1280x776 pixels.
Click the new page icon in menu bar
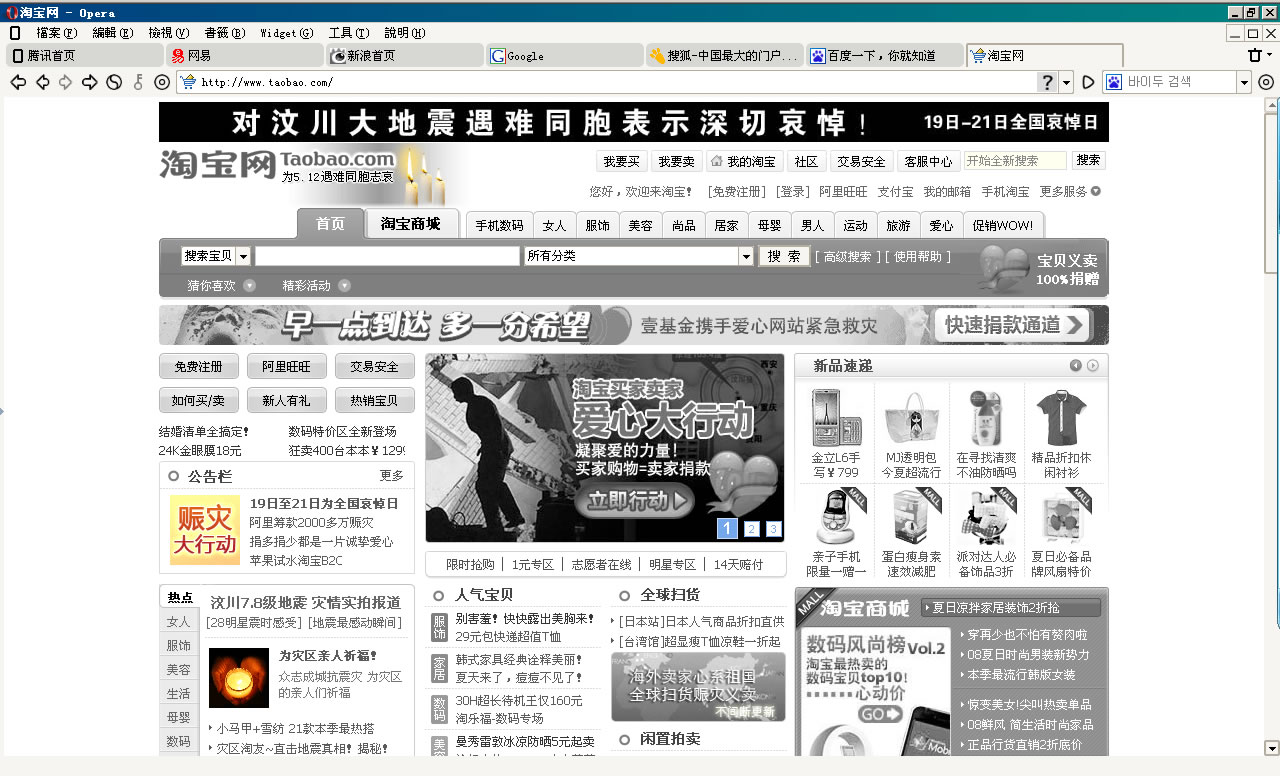coord(15,32)
